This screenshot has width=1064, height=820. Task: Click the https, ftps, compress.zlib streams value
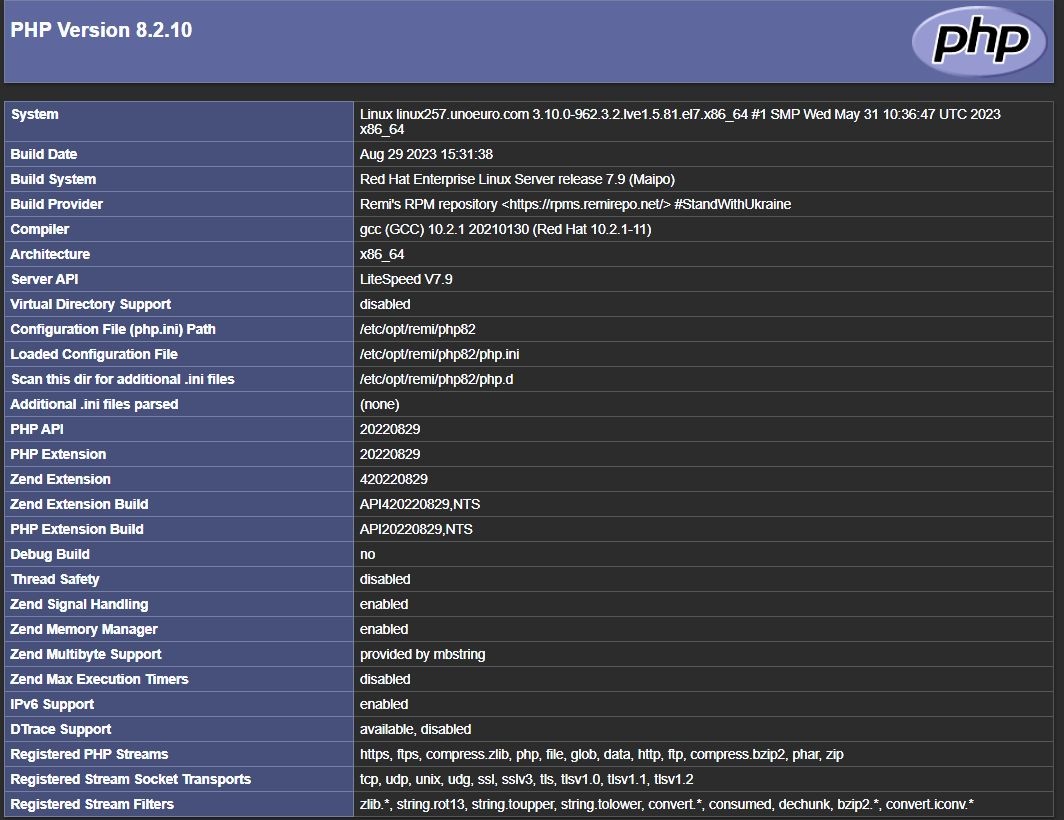(602, 754)
